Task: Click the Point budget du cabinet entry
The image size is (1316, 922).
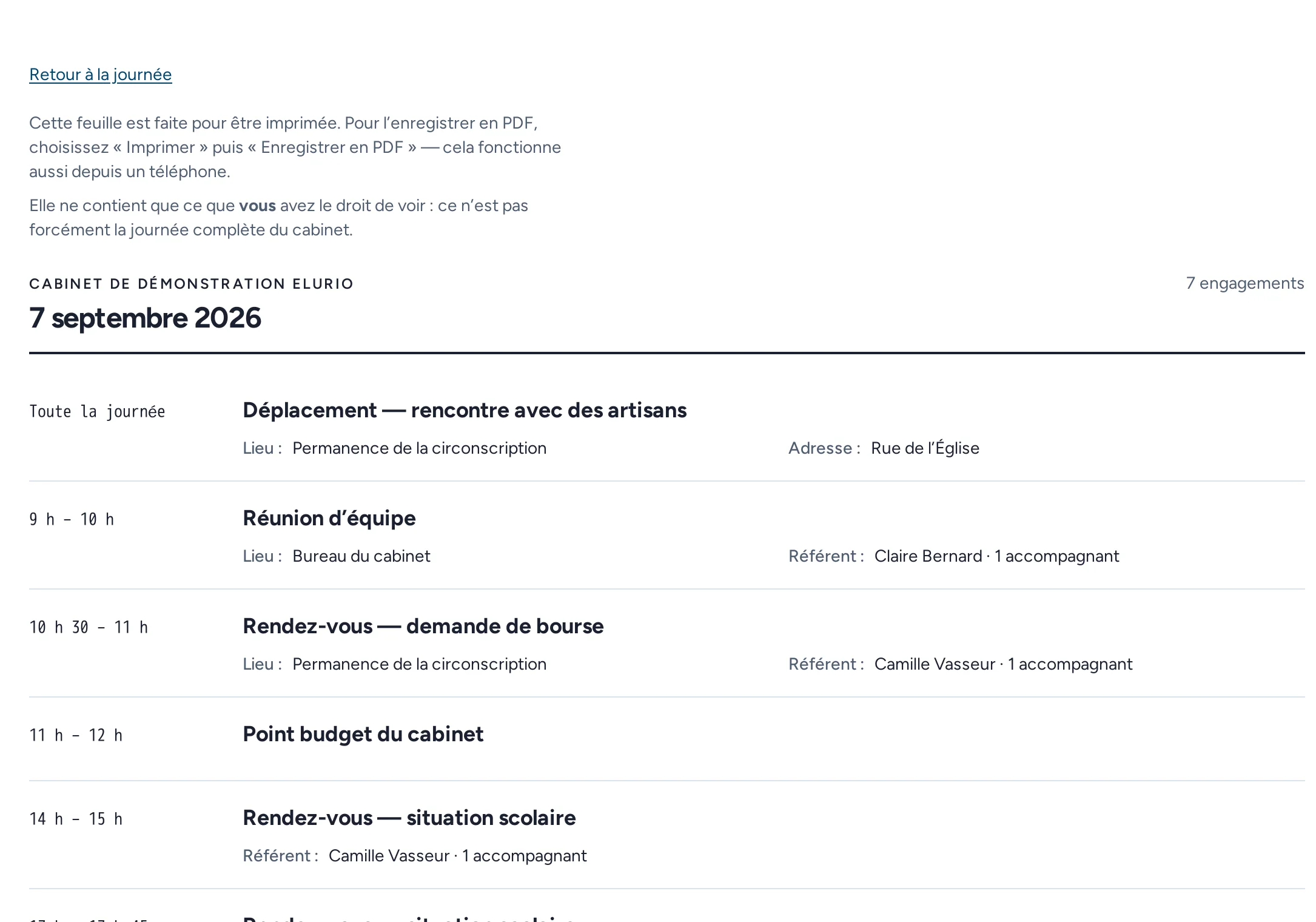Action: pos(363,735)
